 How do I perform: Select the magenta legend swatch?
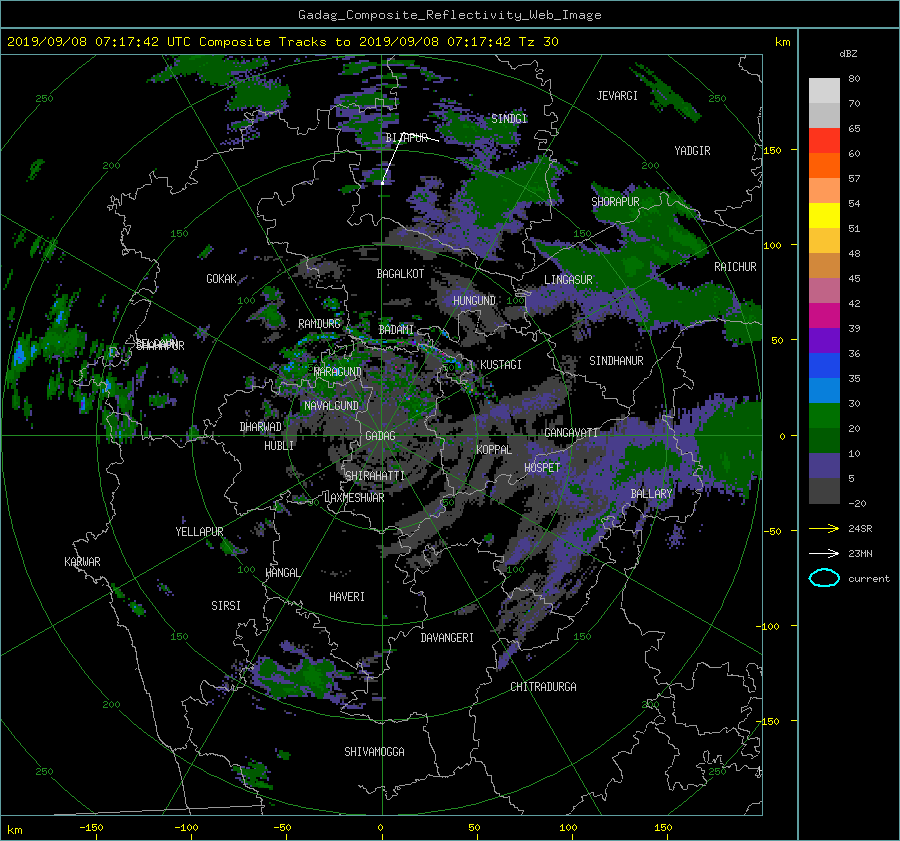tap(824, 316)
